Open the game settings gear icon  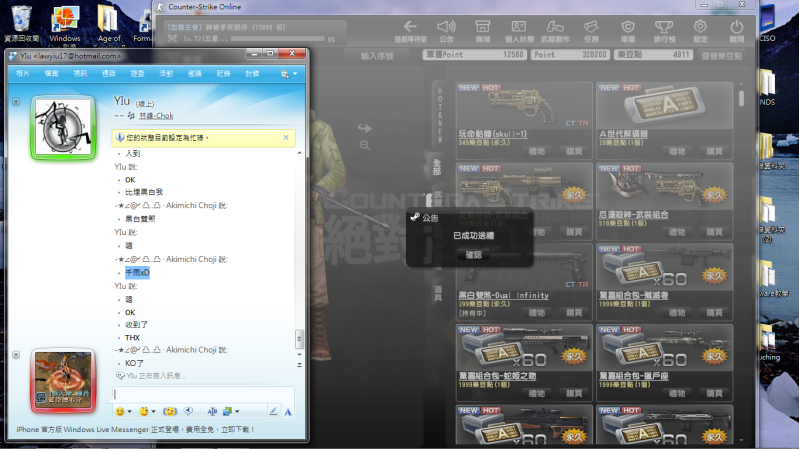click(700, 31)
